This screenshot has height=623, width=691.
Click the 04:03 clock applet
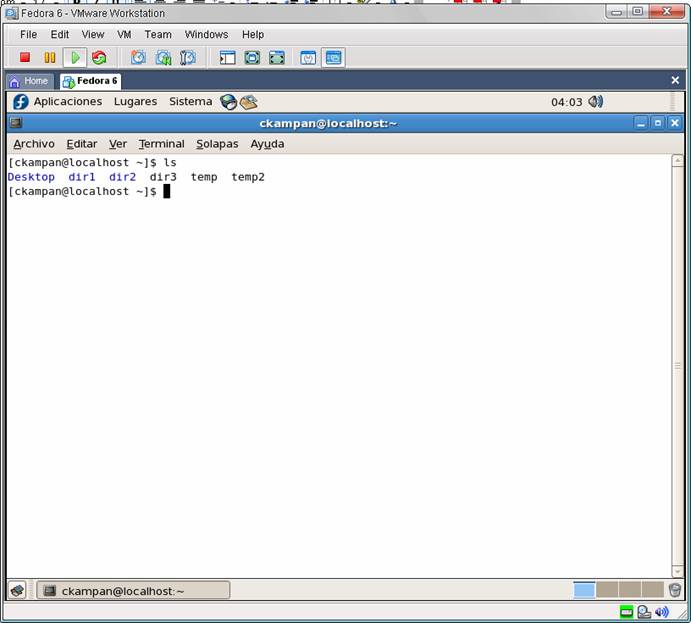click(566, 102)
